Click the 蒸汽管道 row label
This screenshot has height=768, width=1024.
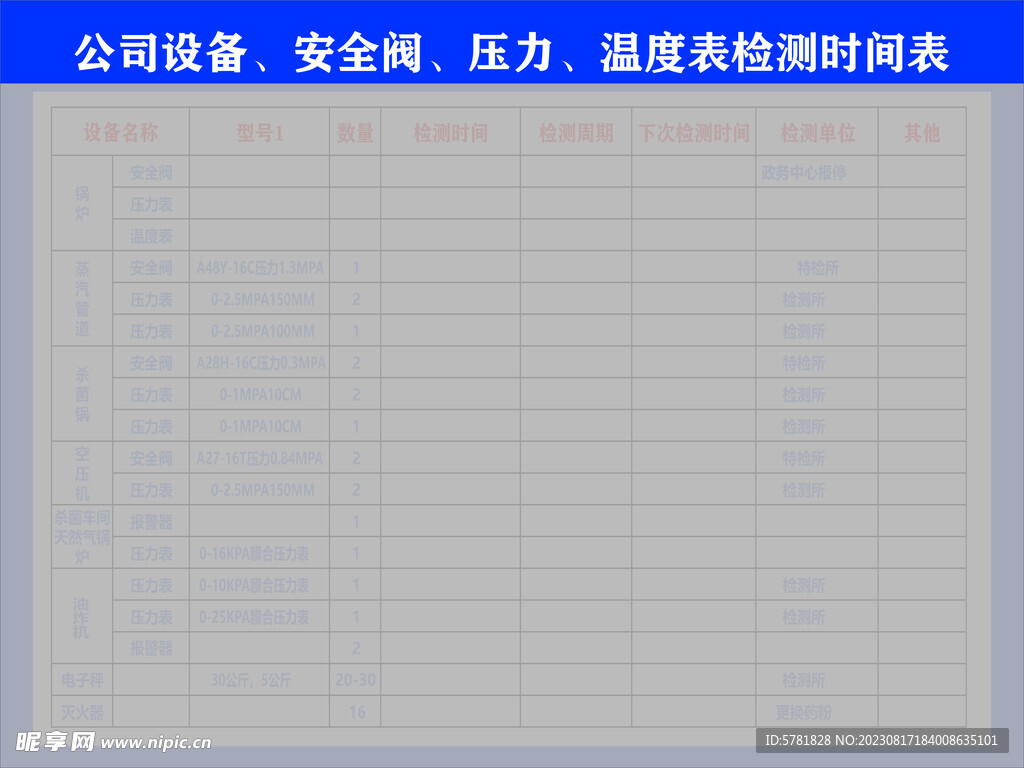point(80,299)
